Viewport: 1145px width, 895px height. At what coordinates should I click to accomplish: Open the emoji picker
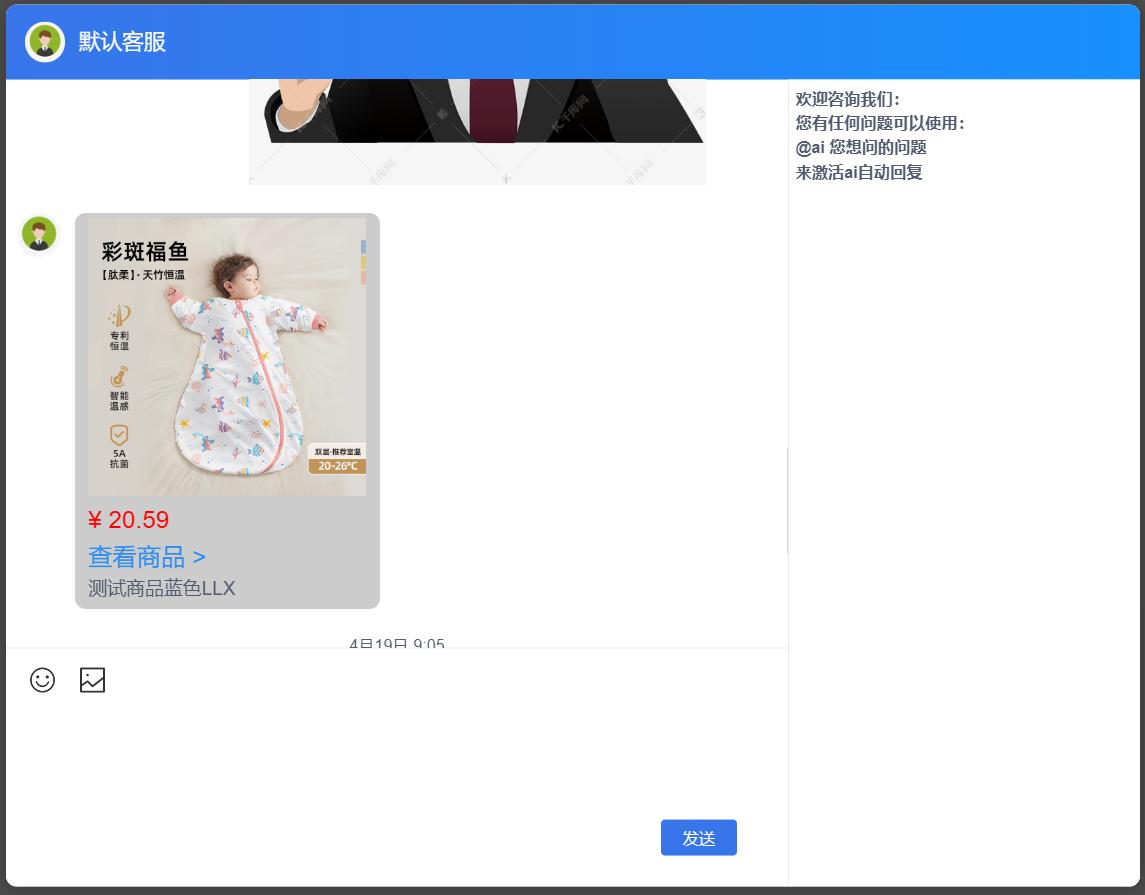coord(42,680)
